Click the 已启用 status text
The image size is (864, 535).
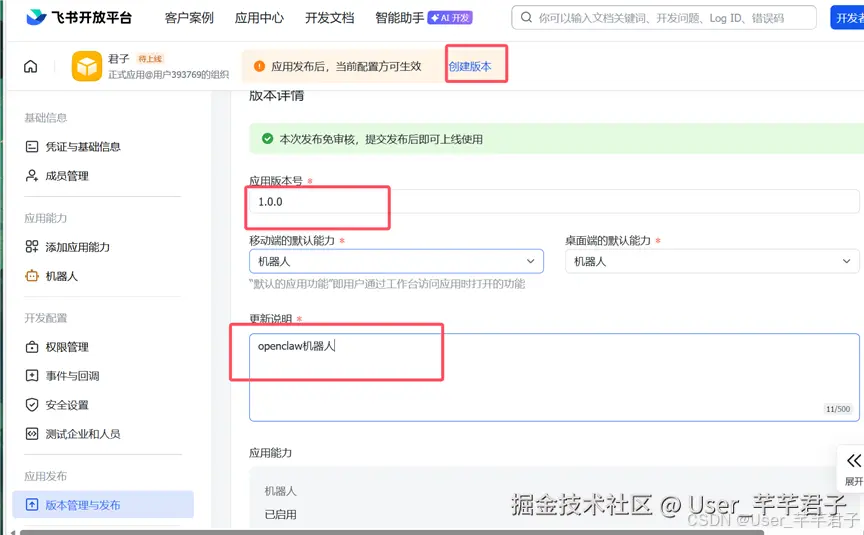pos(280,515)
